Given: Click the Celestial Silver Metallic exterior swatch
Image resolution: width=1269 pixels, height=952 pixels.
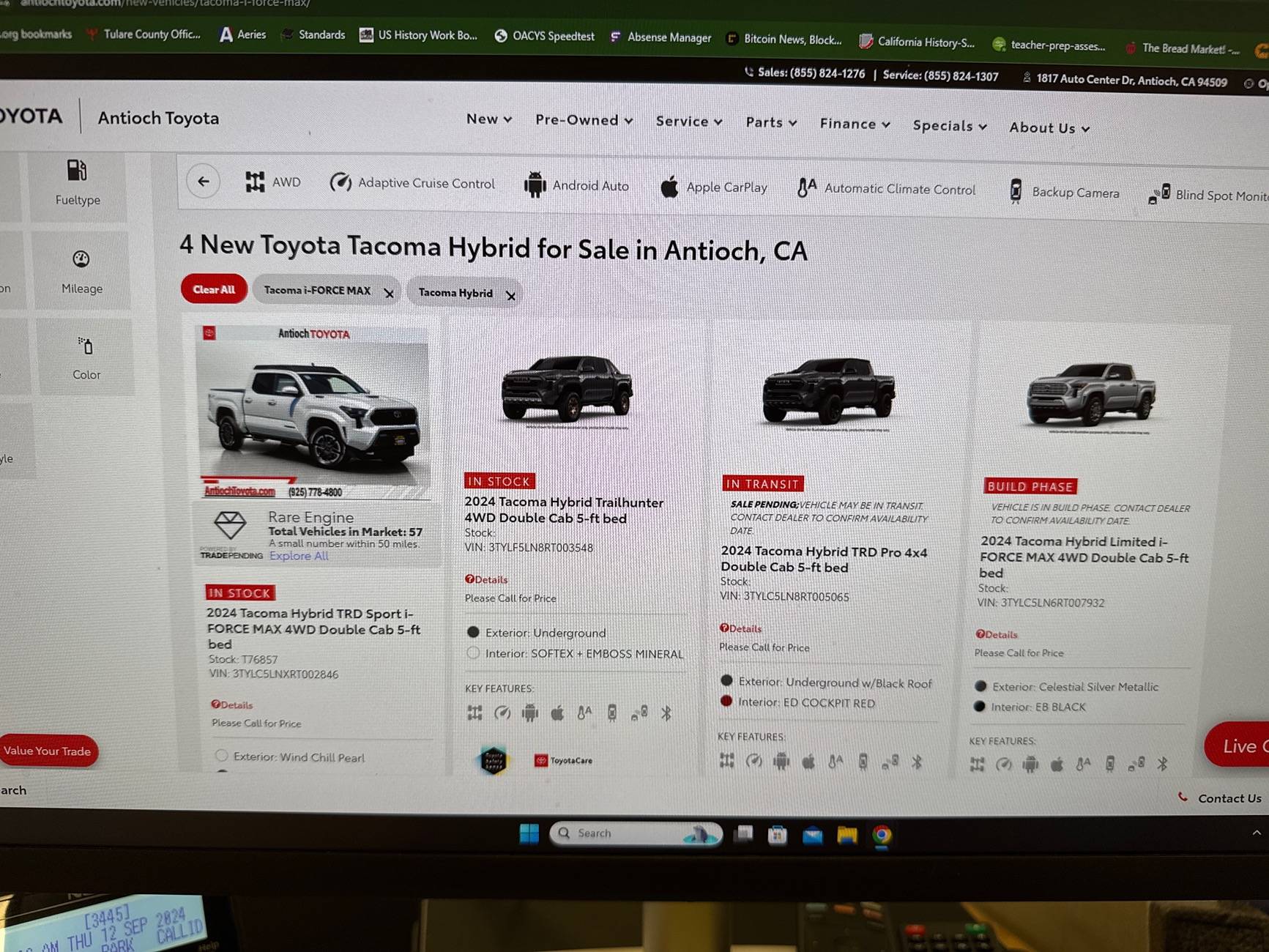Looking at the screenshot, I should coord(980,686).
